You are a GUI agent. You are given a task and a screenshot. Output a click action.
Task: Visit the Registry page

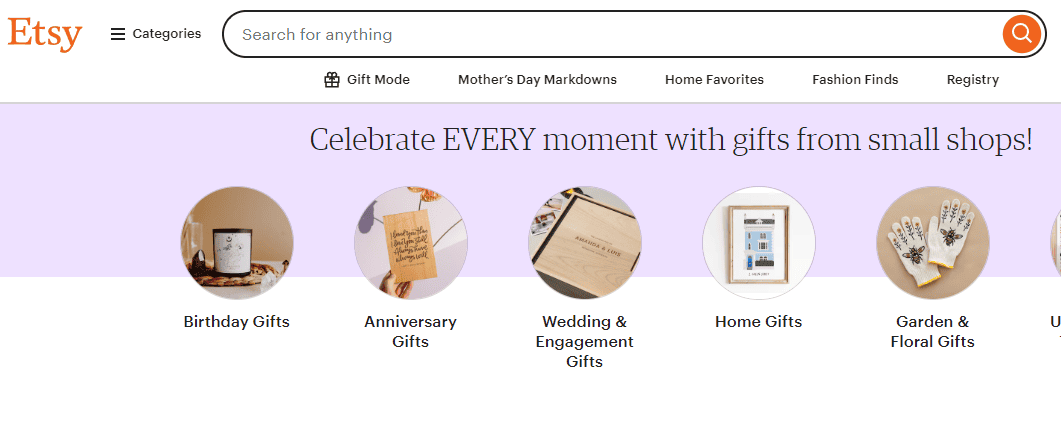pos(972,80)
